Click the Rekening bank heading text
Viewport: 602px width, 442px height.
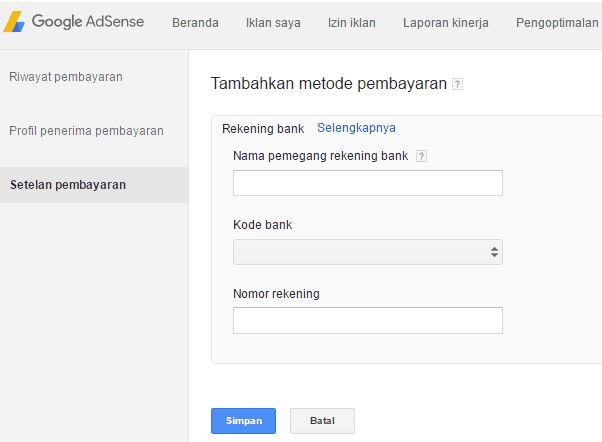pyautogui.click(x=263, y=129)
